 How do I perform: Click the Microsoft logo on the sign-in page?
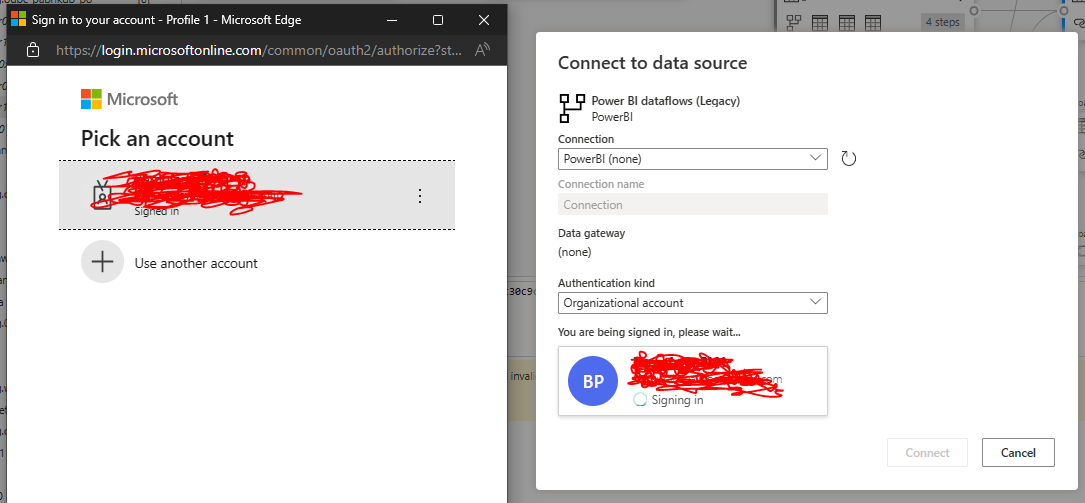[x=129, y=100]
